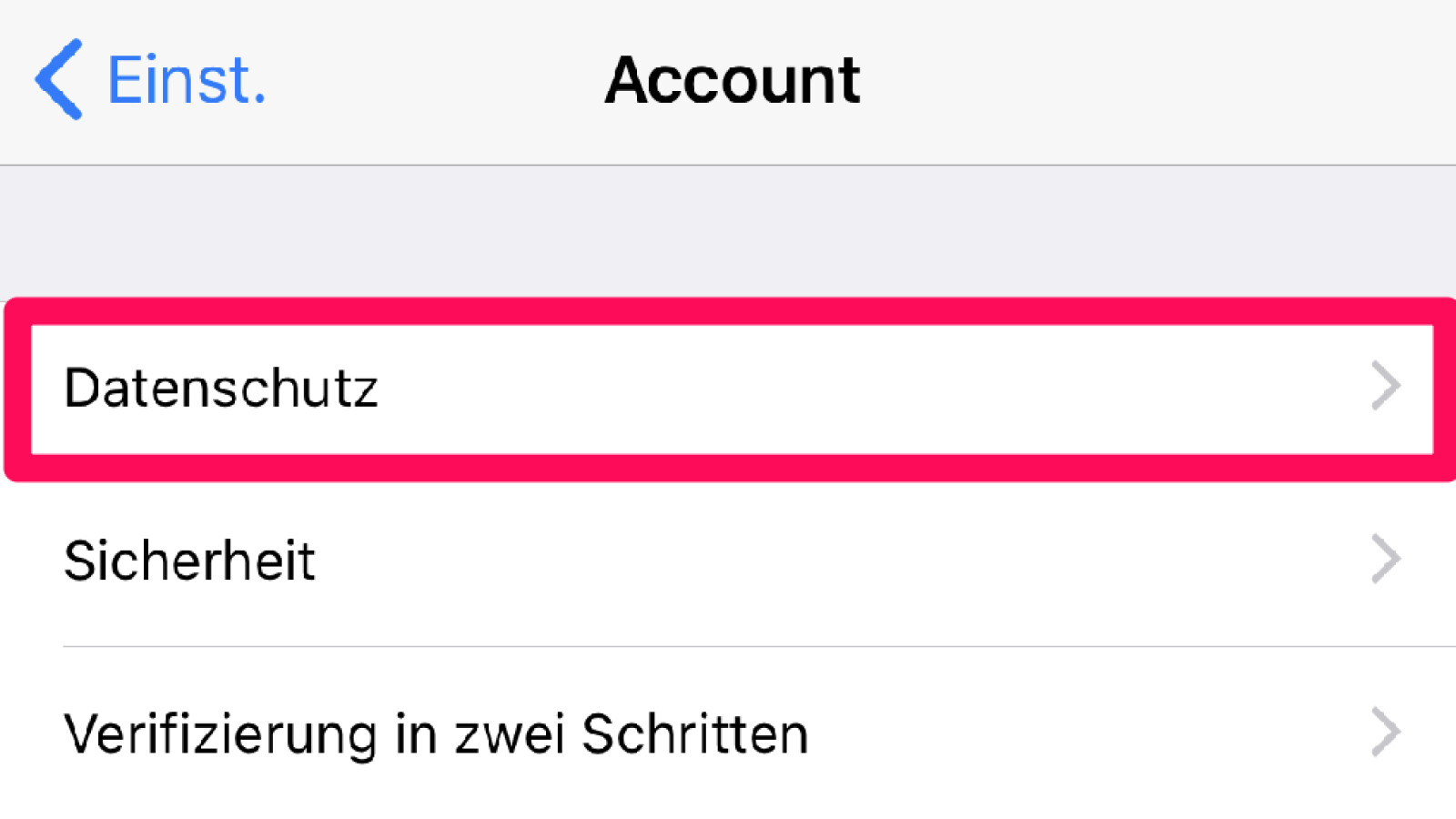Click the pink highlight border around Datenschutz
This screenshot has height=819, width=1456.
728,311
